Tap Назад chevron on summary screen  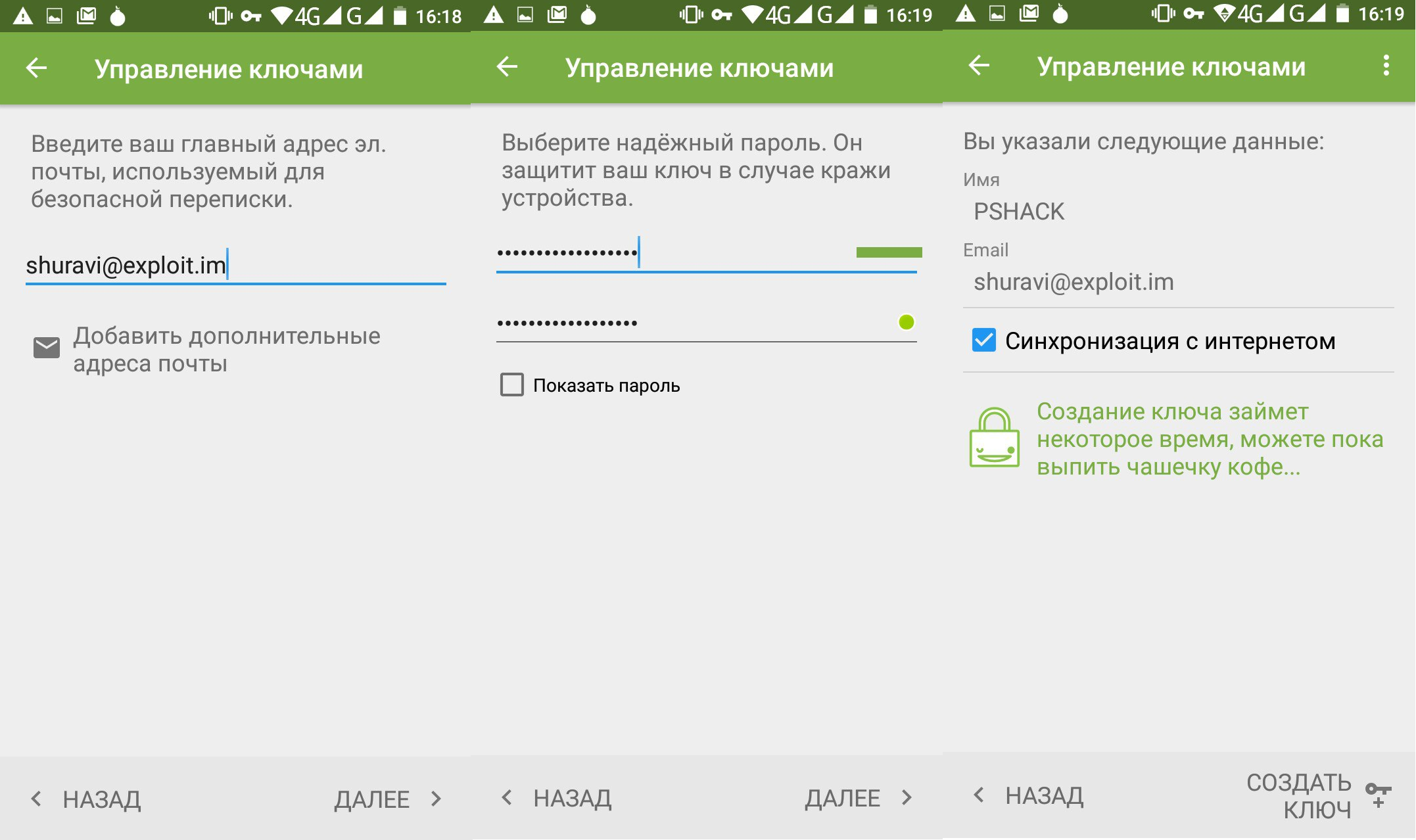click(x=979, y=795)
